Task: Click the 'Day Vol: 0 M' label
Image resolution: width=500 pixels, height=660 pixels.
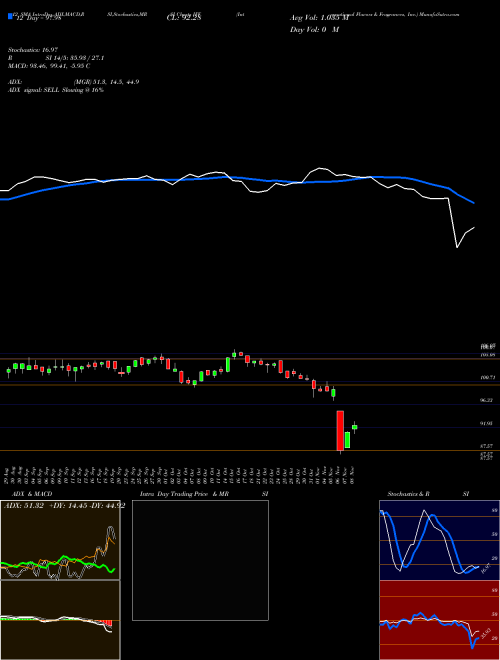Action: click(314, 30)
